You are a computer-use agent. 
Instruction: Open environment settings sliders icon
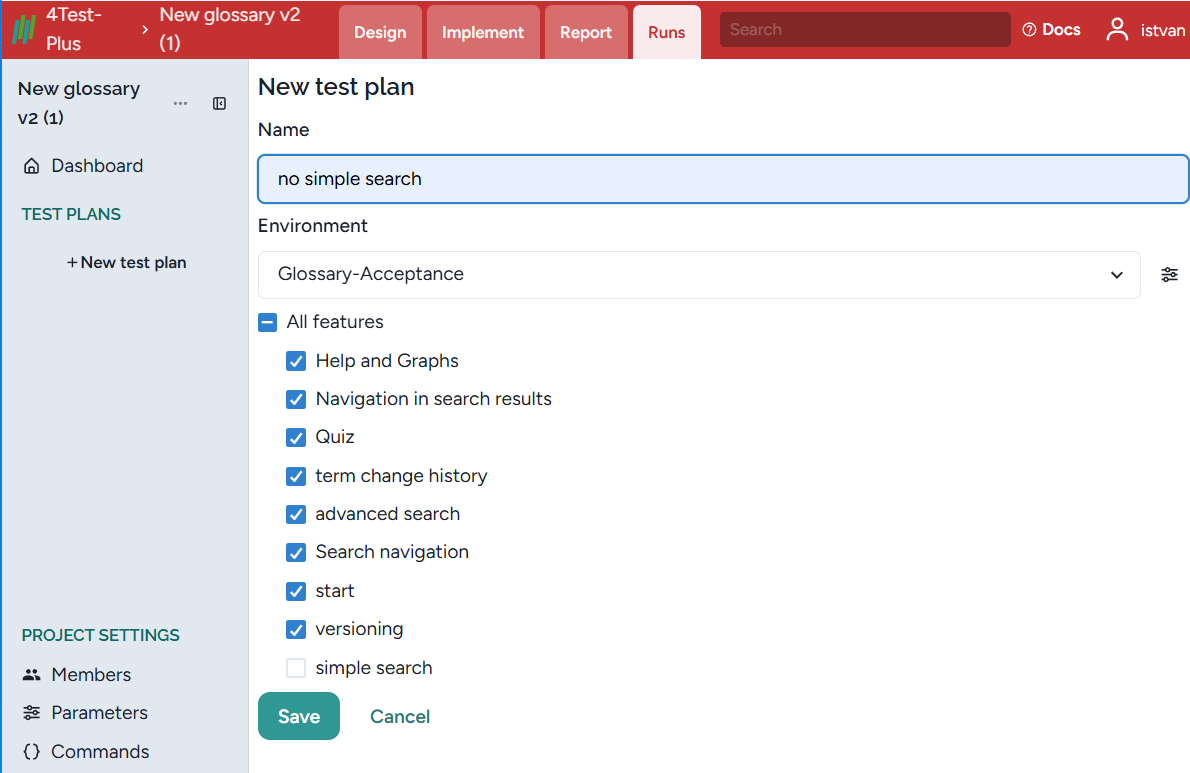point(1169,275)
